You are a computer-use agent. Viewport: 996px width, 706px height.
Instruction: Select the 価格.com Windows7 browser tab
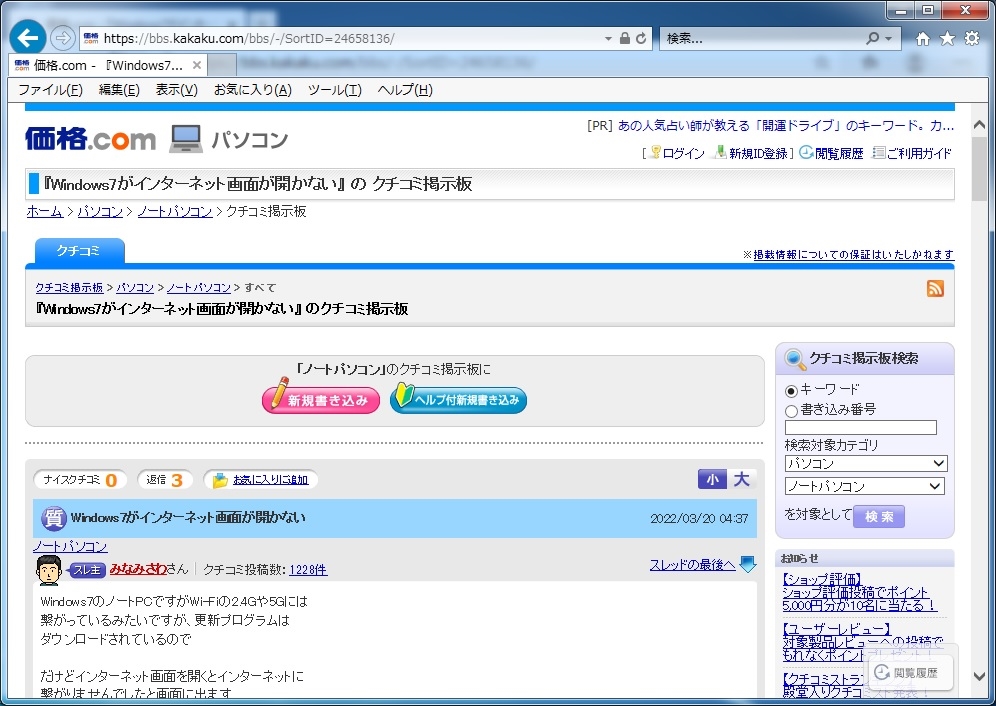coord(107,65)
